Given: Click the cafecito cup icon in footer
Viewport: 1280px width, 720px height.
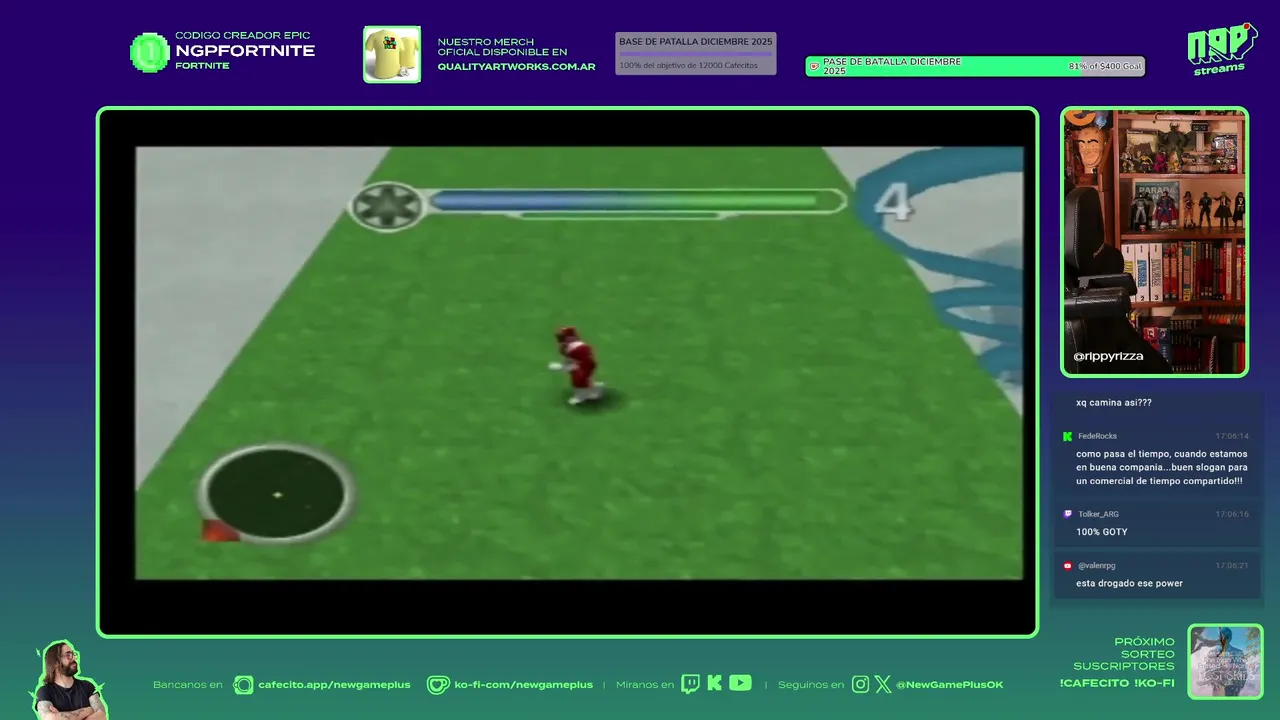Looking at the screenshot, I should click(243, 685).
